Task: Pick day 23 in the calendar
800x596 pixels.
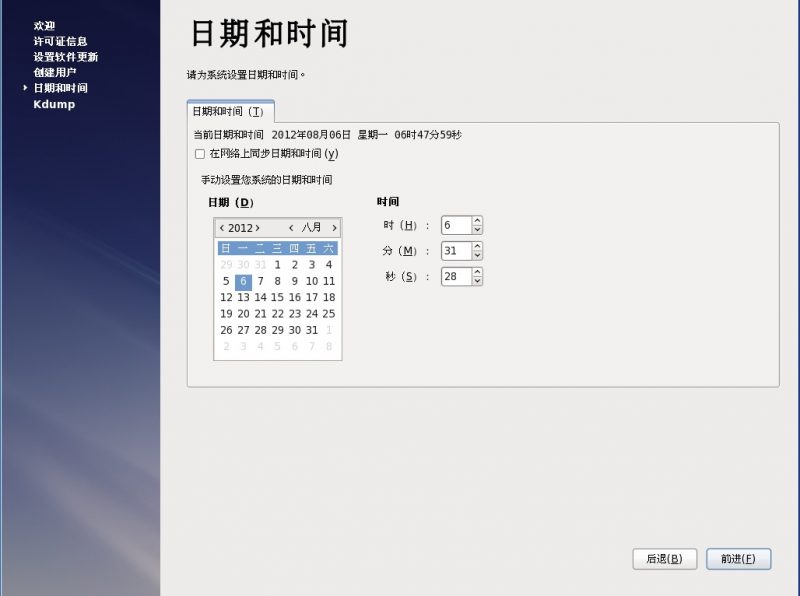Action: [x=294, y=314]
